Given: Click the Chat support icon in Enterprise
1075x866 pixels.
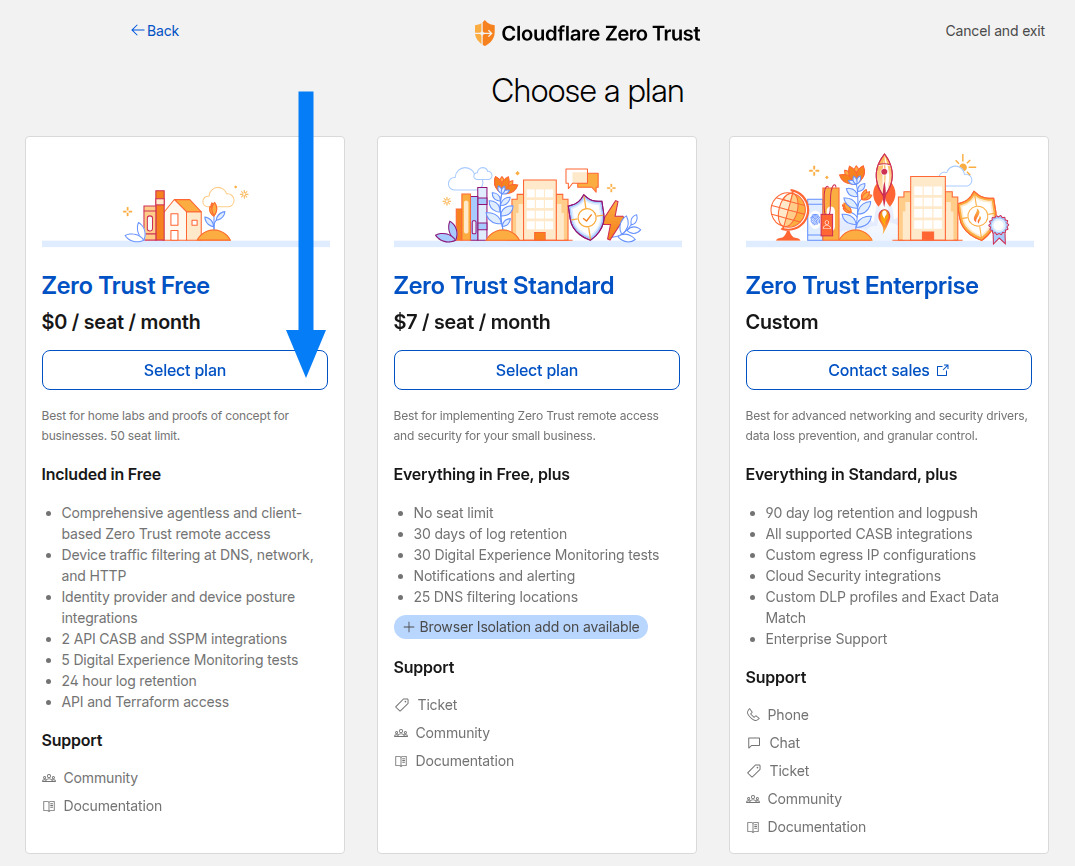Looking at the screenshot, I should click(x=753, y=743).
